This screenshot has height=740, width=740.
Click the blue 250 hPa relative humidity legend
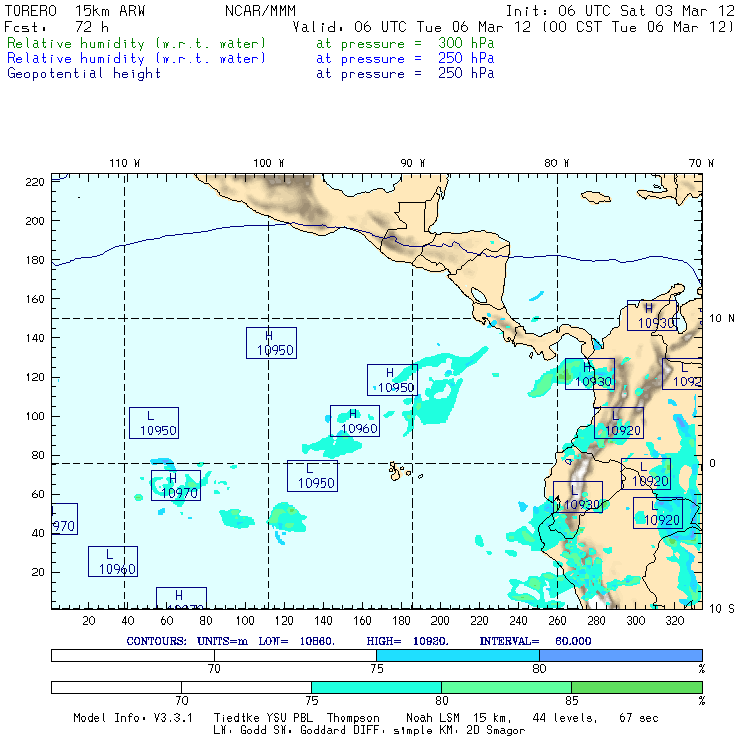click(136, 59)
